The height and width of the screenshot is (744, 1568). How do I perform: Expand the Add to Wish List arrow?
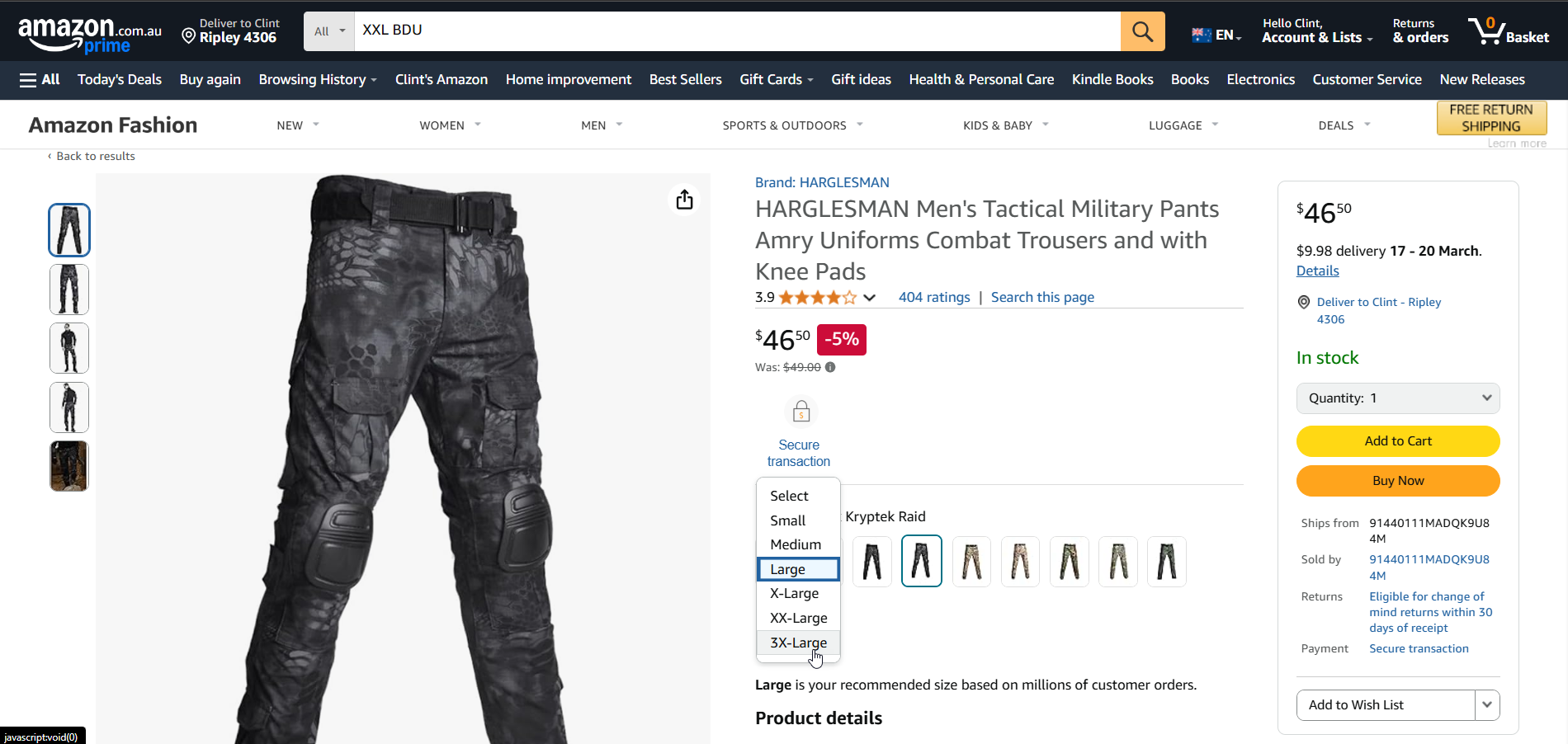pyautogui.click(x=1487, y=705)
